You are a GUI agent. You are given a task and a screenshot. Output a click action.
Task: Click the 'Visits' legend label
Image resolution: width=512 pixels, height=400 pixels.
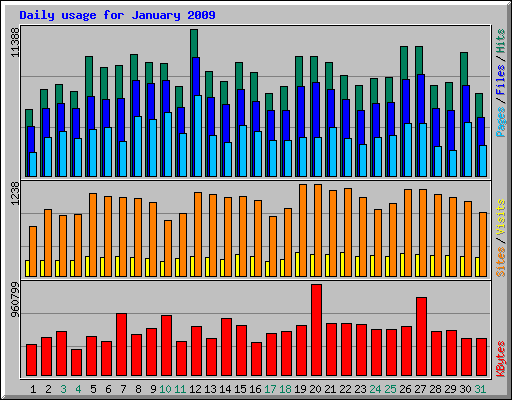[x=501, y=218]
